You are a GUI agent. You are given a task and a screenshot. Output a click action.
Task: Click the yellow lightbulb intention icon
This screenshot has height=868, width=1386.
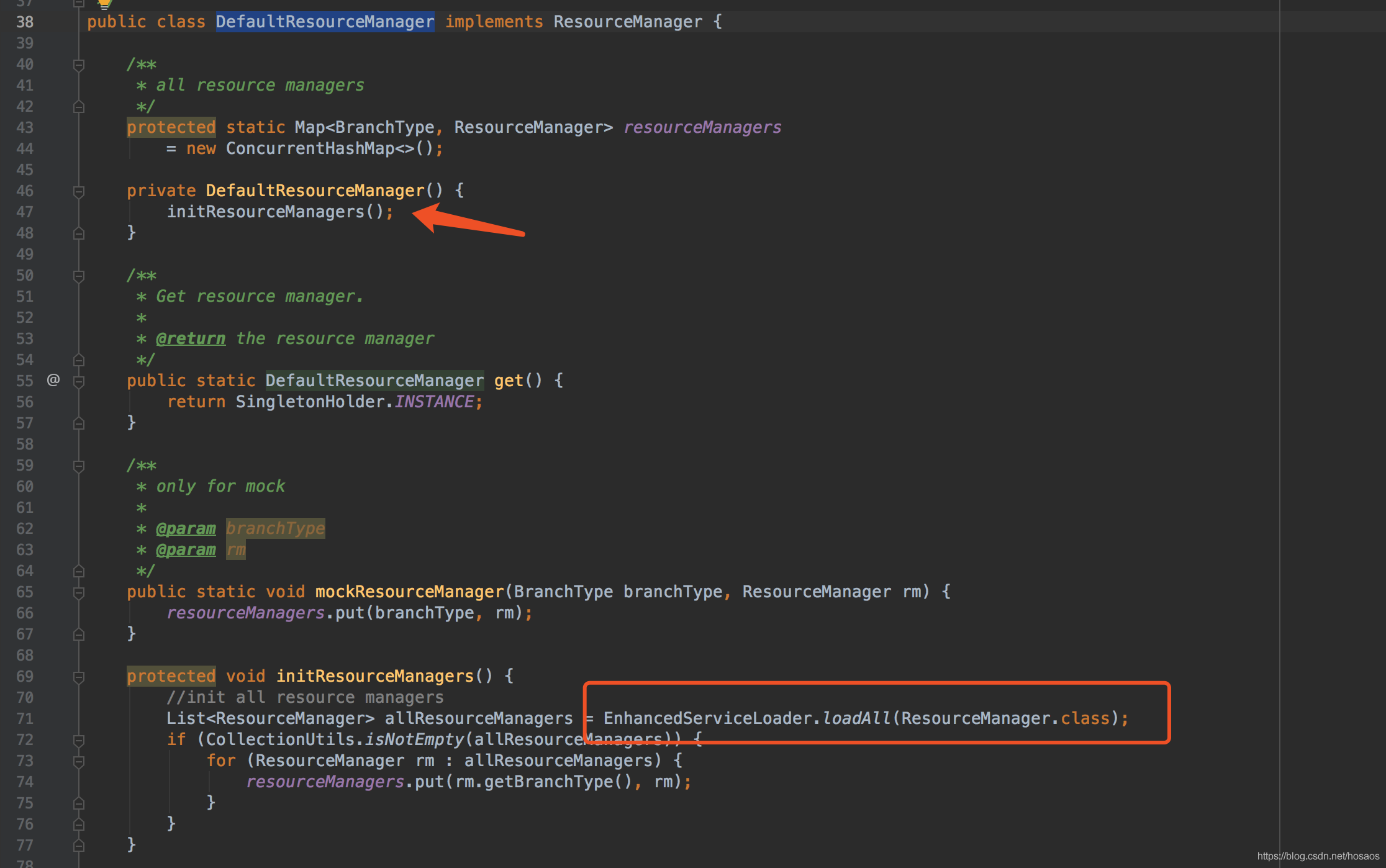104,4
